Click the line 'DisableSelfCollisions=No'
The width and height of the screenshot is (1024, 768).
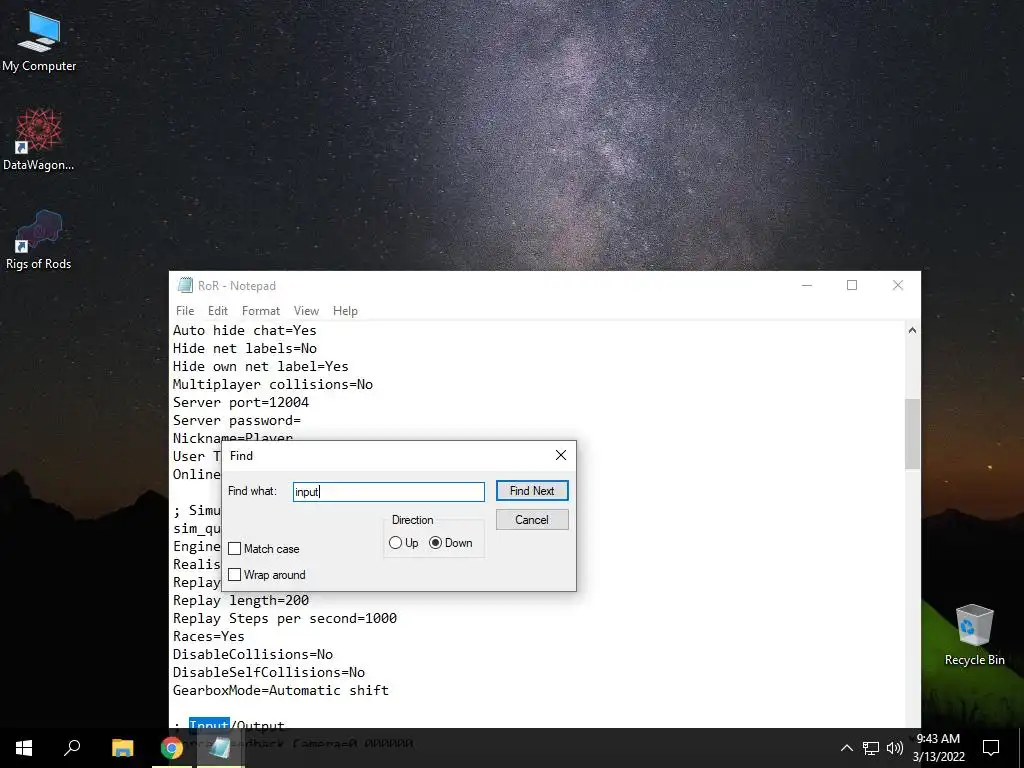268,672
